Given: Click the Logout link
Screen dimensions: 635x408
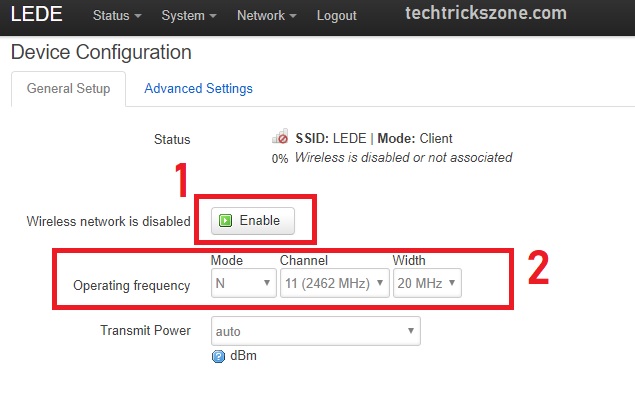Looking at the screenshot, I should 336,17.
